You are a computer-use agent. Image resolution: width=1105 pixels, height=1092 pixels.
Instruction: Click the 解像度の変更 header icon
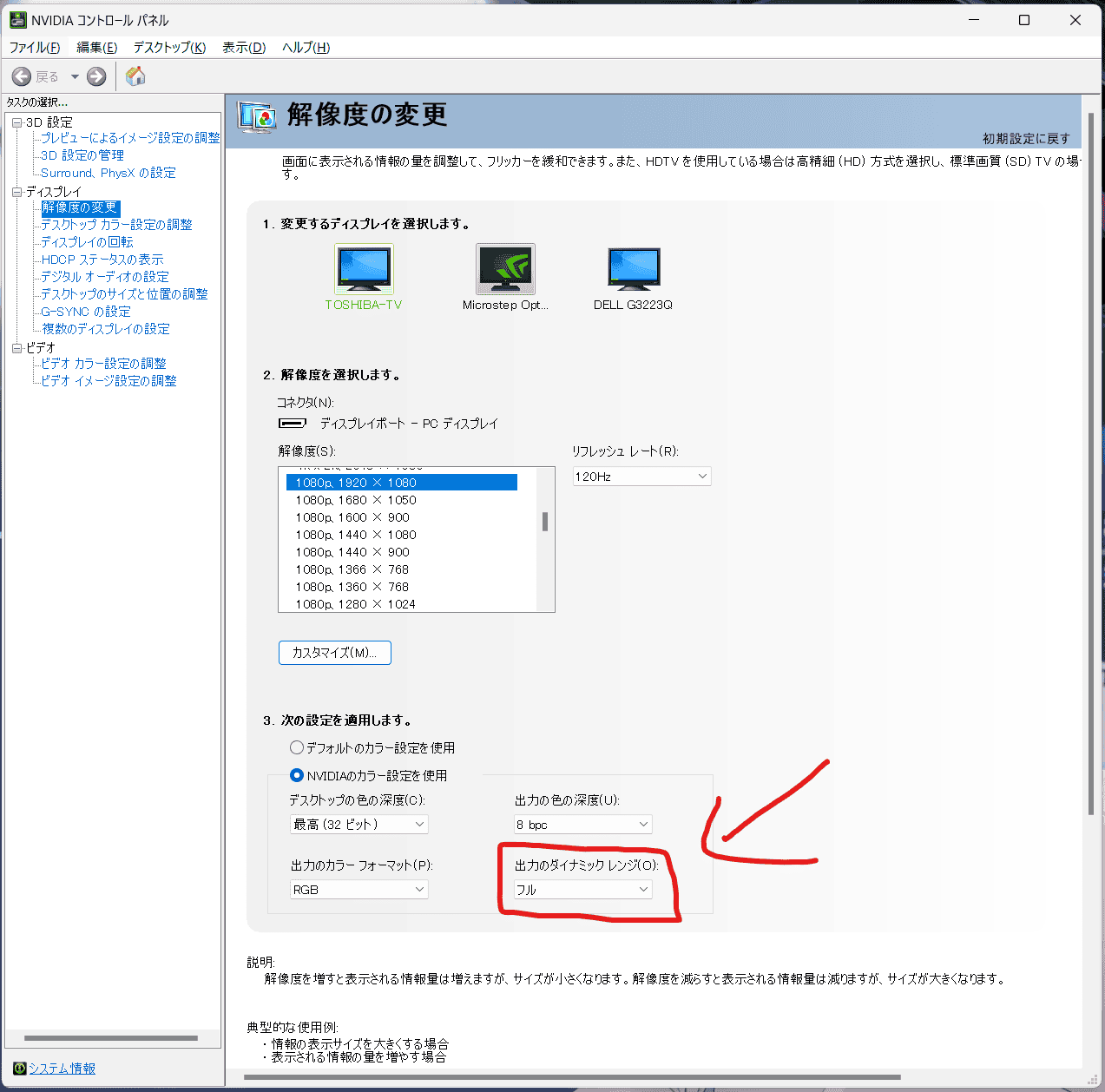tap(258, 115)
